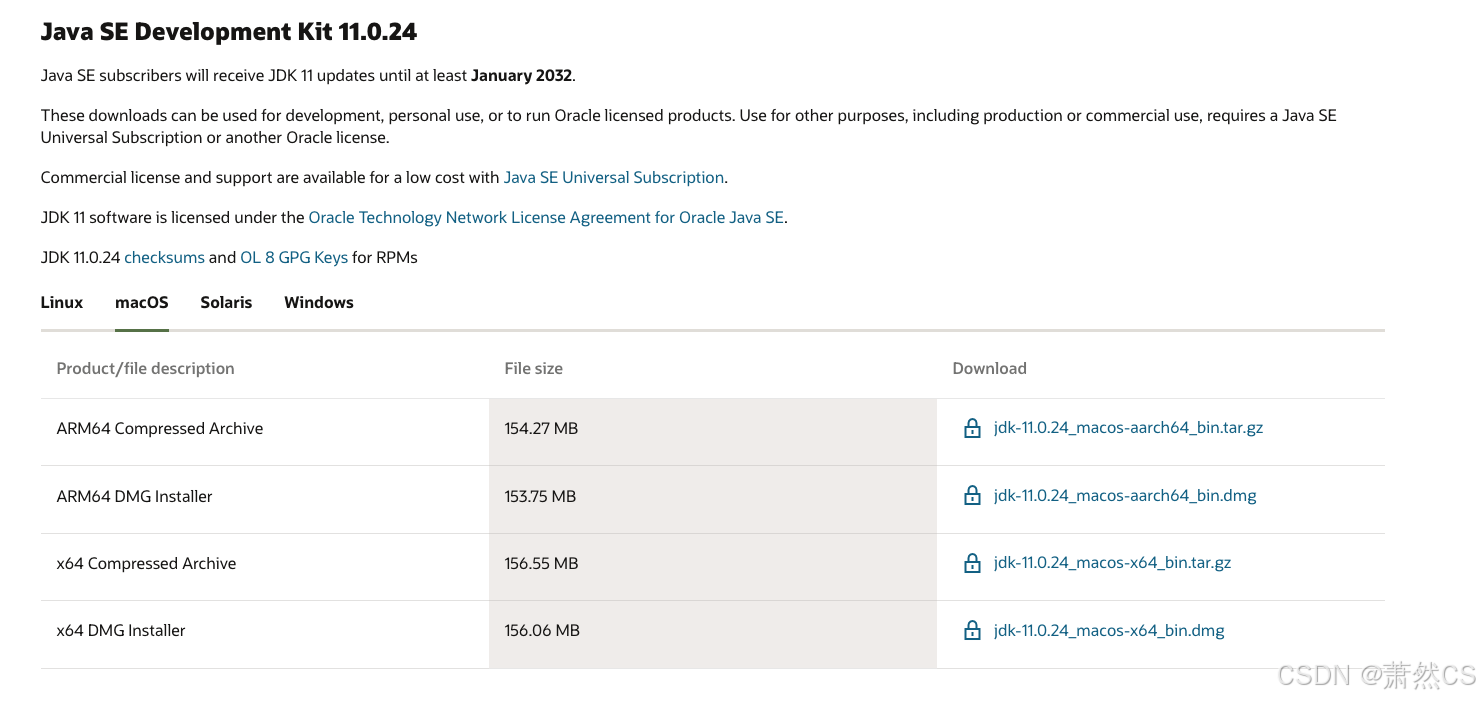Click the bold 'January 2032' text
The height and width of the screenshot is (701, 1480).
(x=521, y=75)
